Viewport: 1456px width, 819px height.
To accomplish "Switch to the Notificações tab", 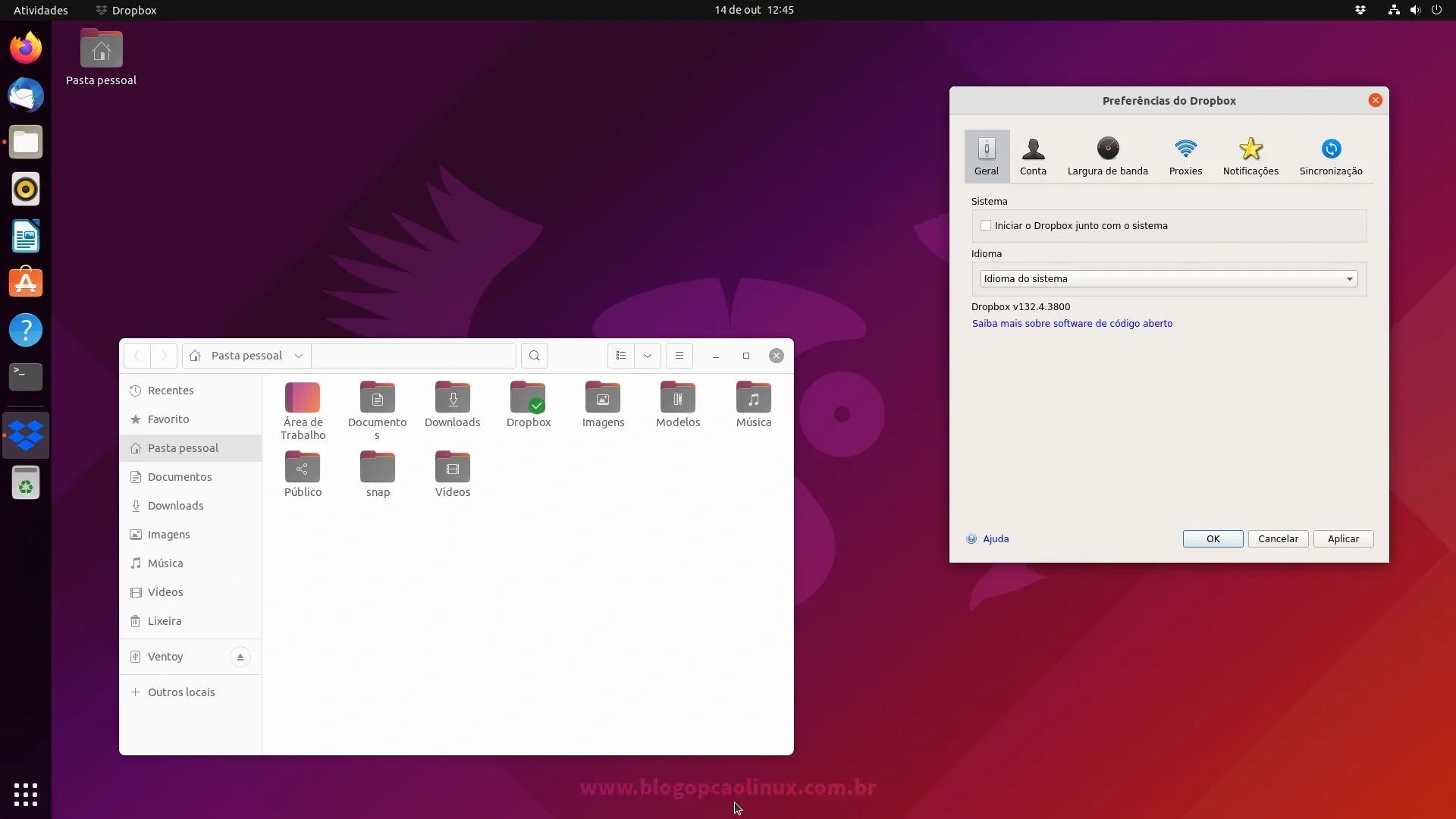I will click(1250, 156).
